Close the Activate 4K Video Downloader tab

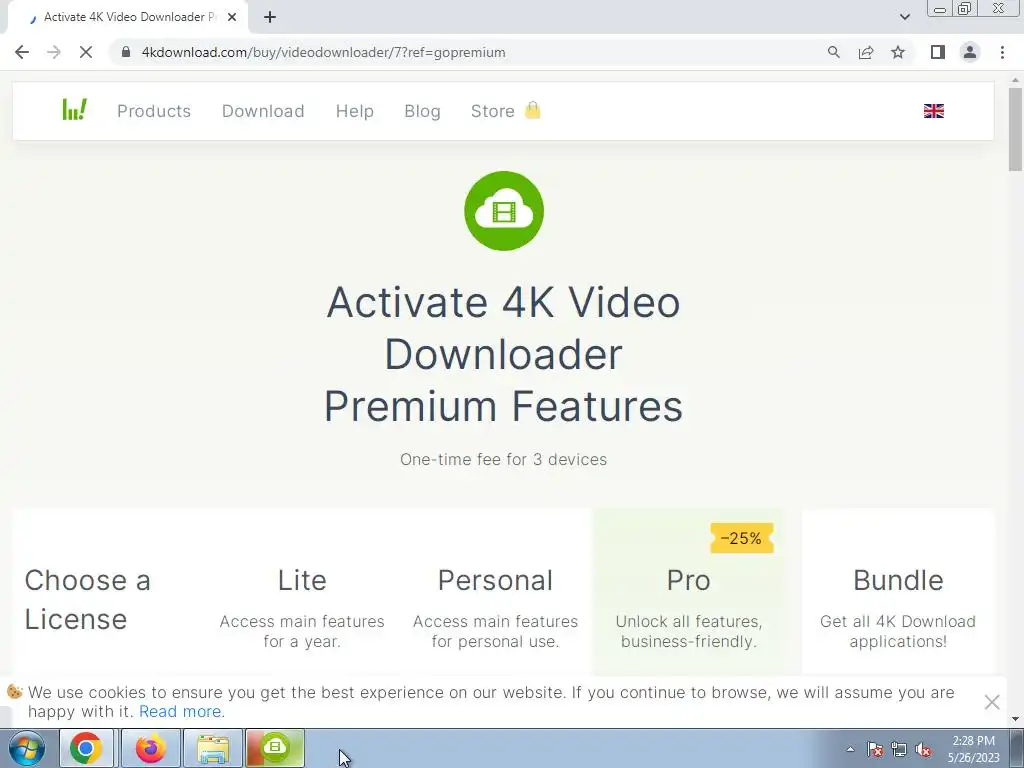[232, 18]
